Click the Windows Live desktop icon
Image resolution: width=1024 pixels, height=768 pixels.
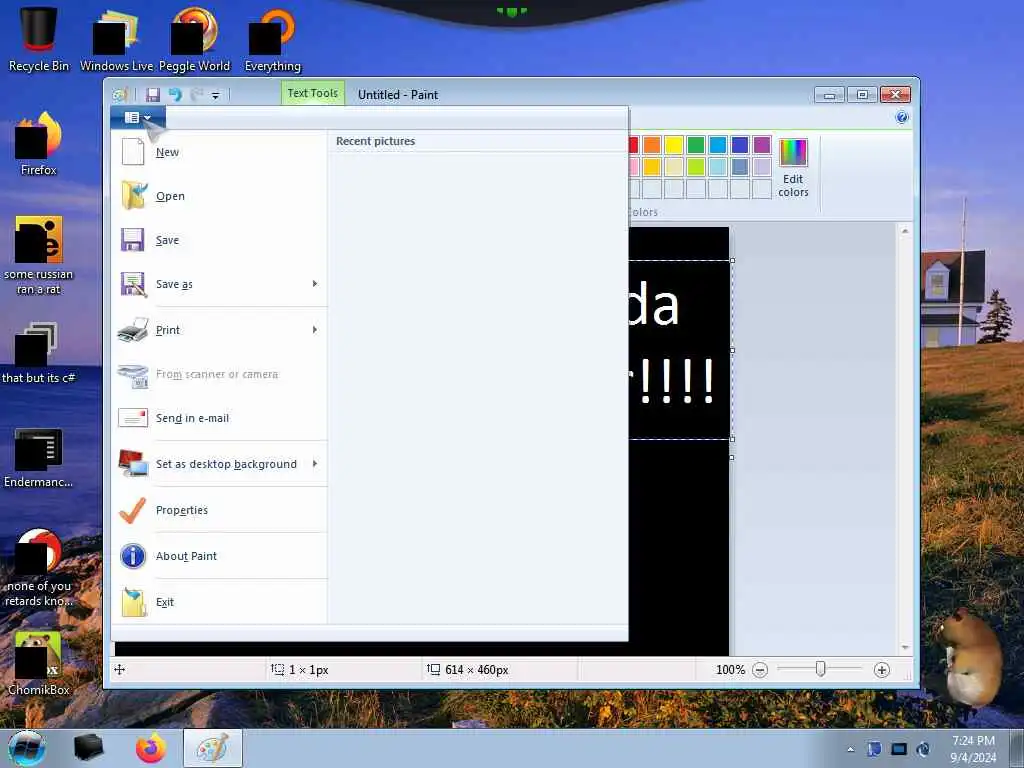(x=116, y=39)
